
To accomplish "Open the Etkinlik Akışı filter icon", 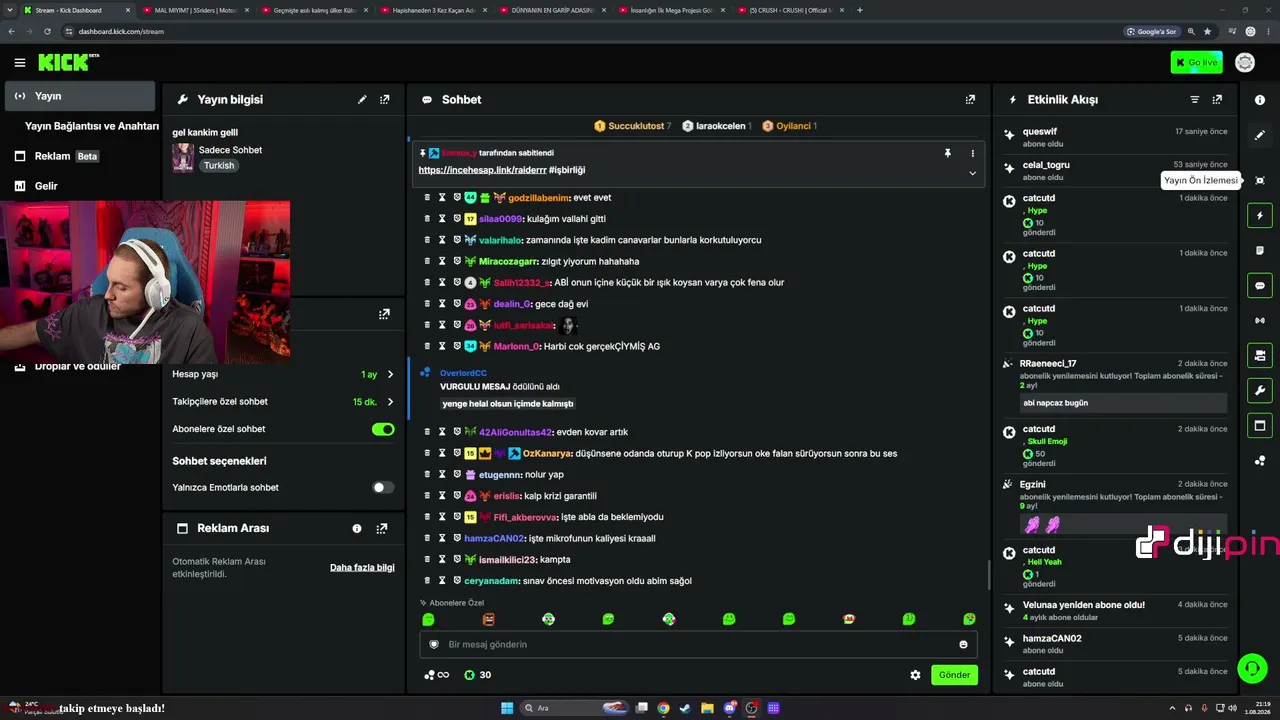I will point(1194,100).
